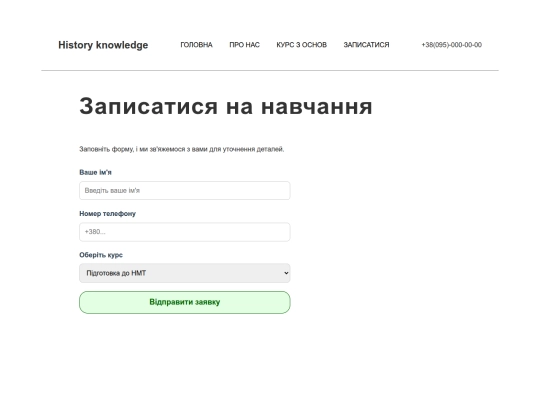The image size is (540, 405).
Task: Submit with Відправити заявку button
Action: click(185, 302)
